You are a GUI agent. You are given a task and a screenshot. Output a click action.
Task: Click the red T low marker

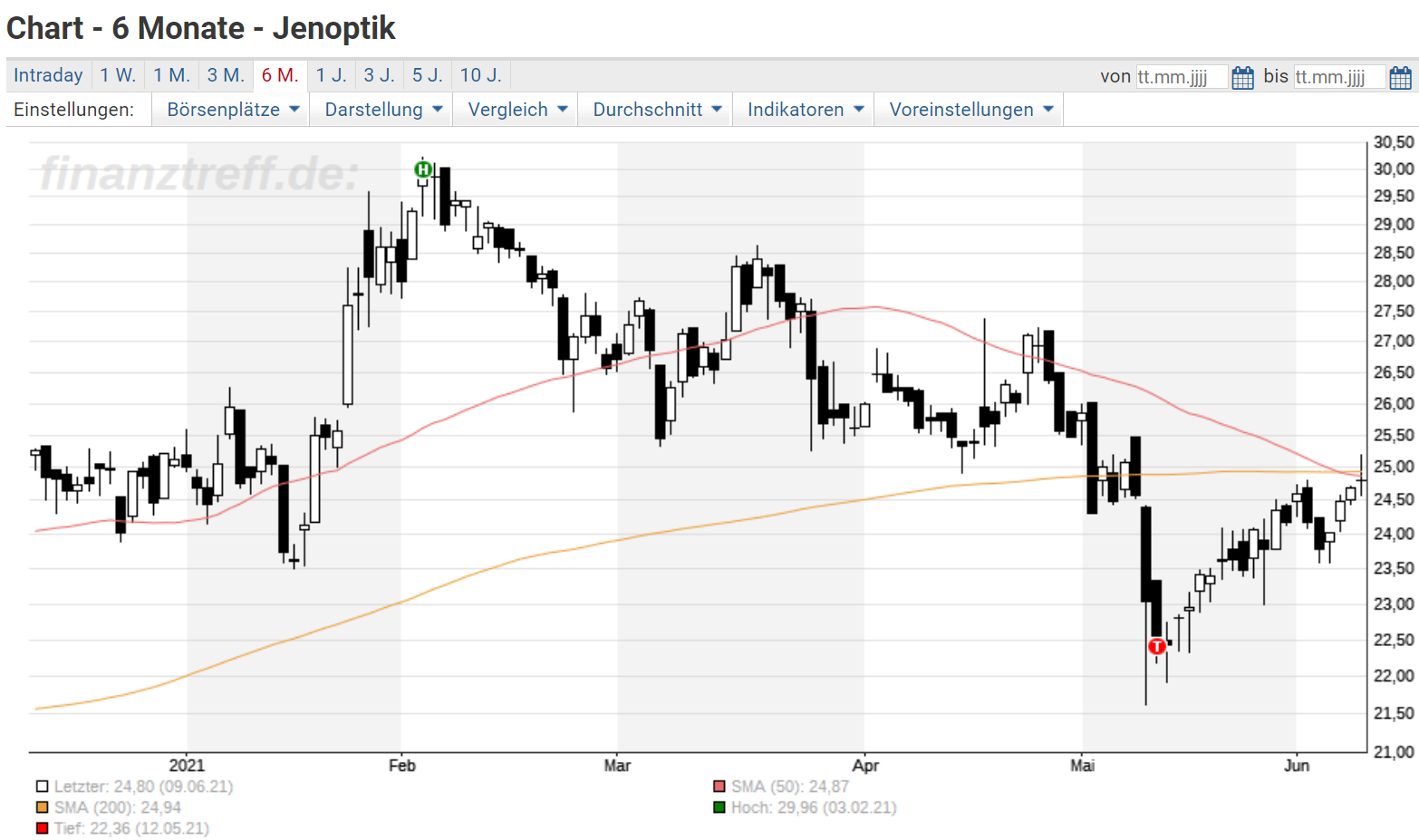(x=1157, y=646)
